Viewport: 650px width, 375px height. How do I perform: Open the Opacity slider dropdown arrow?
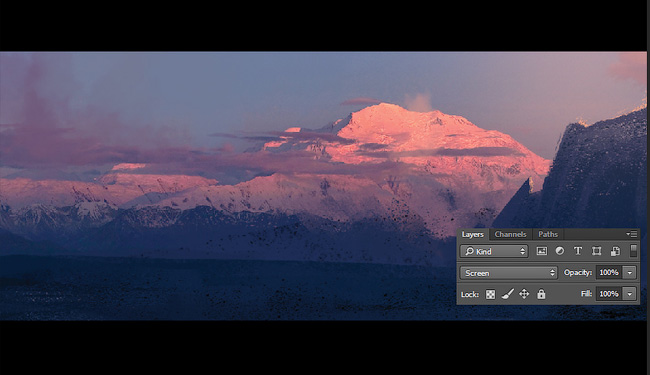pos(630,273)
